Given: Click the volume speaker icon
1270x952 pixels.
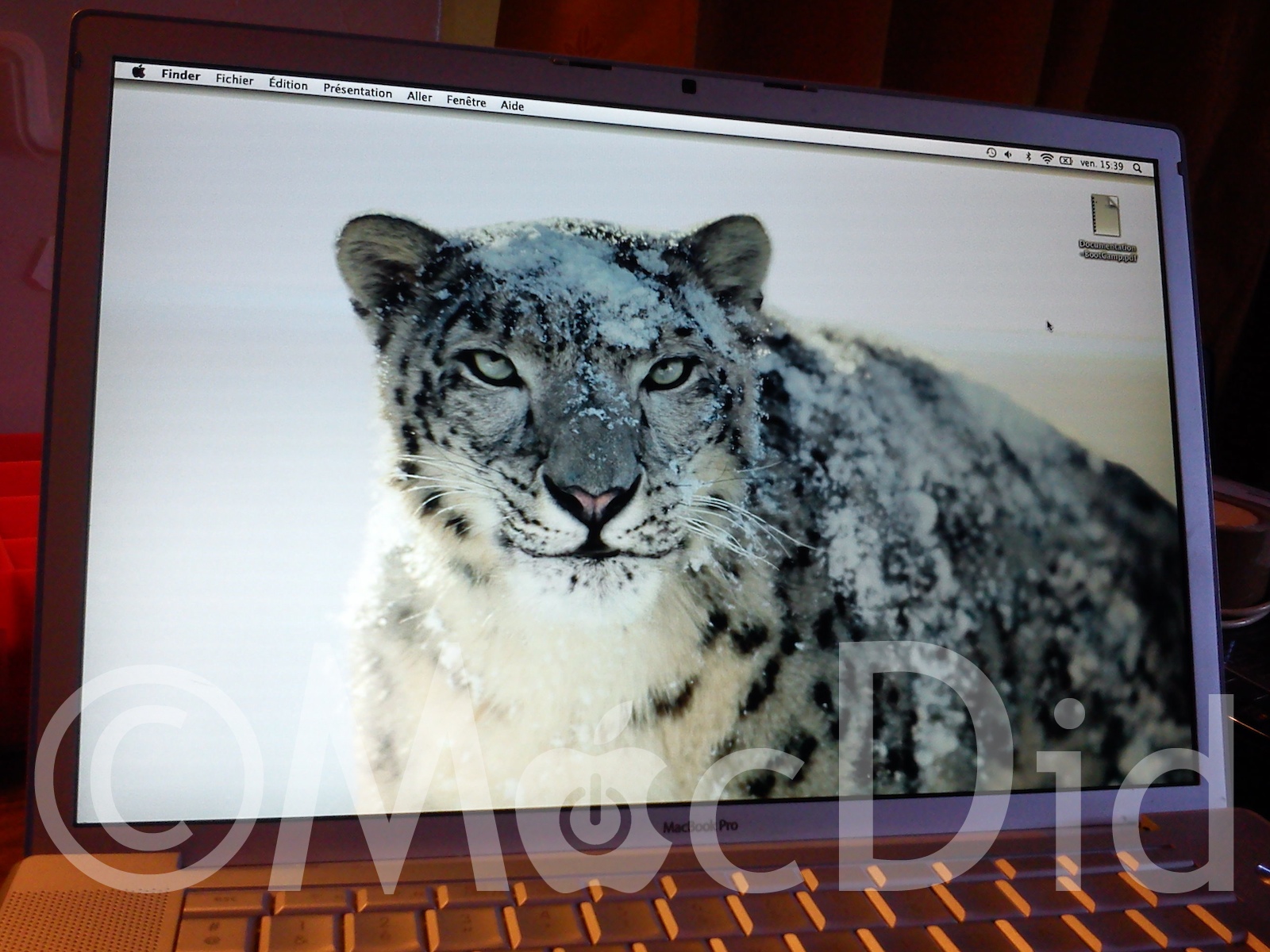Looking at the screenshot, I should pos(1008,154).
